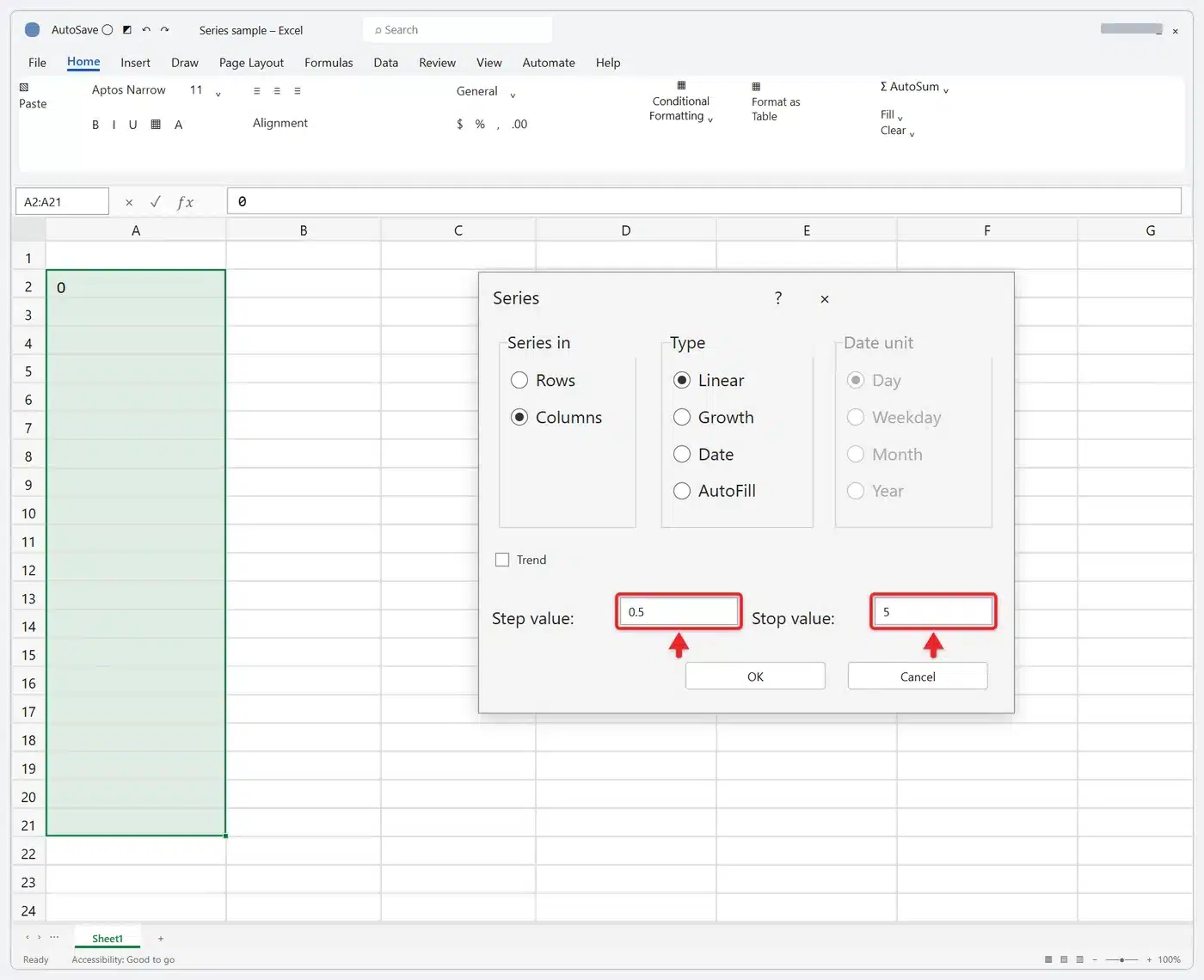Open the font size dropdown arrow
The image size is (1204, 980).
218,94
